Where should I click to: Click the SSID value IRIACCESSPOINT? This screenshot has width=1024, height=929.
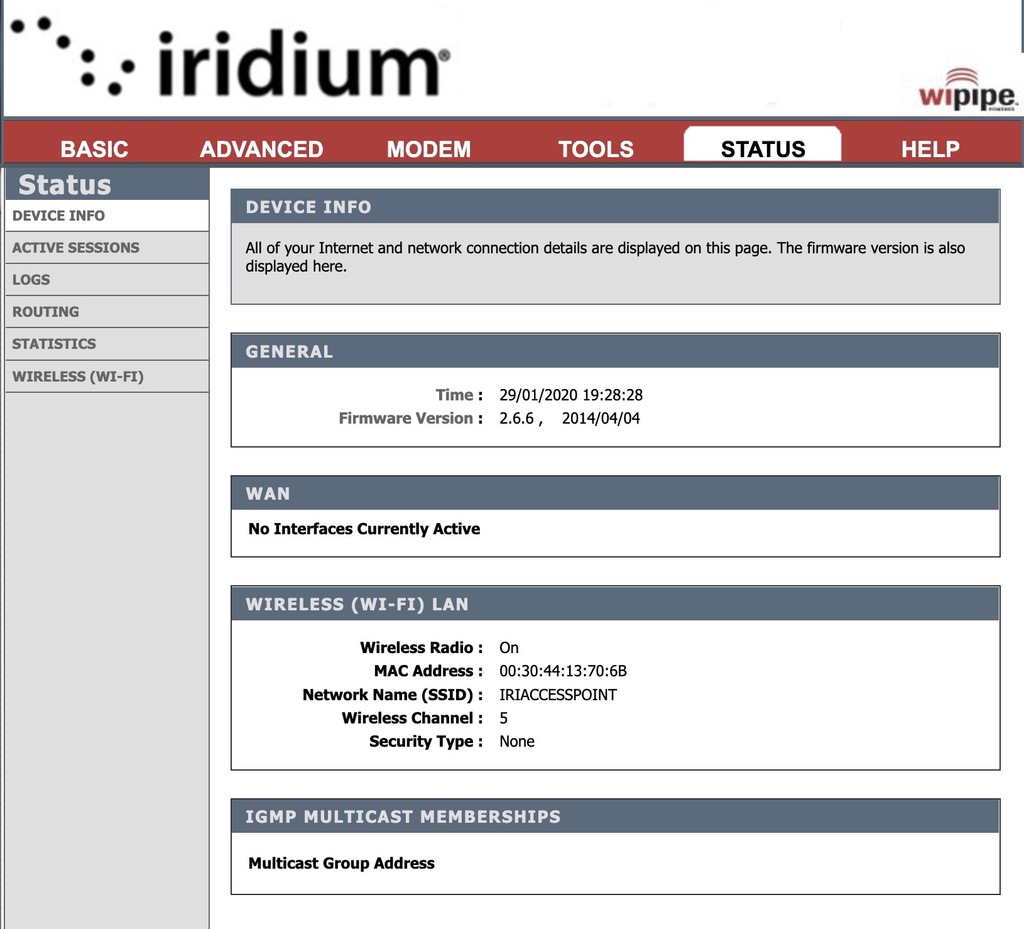[x=558, y=695]
